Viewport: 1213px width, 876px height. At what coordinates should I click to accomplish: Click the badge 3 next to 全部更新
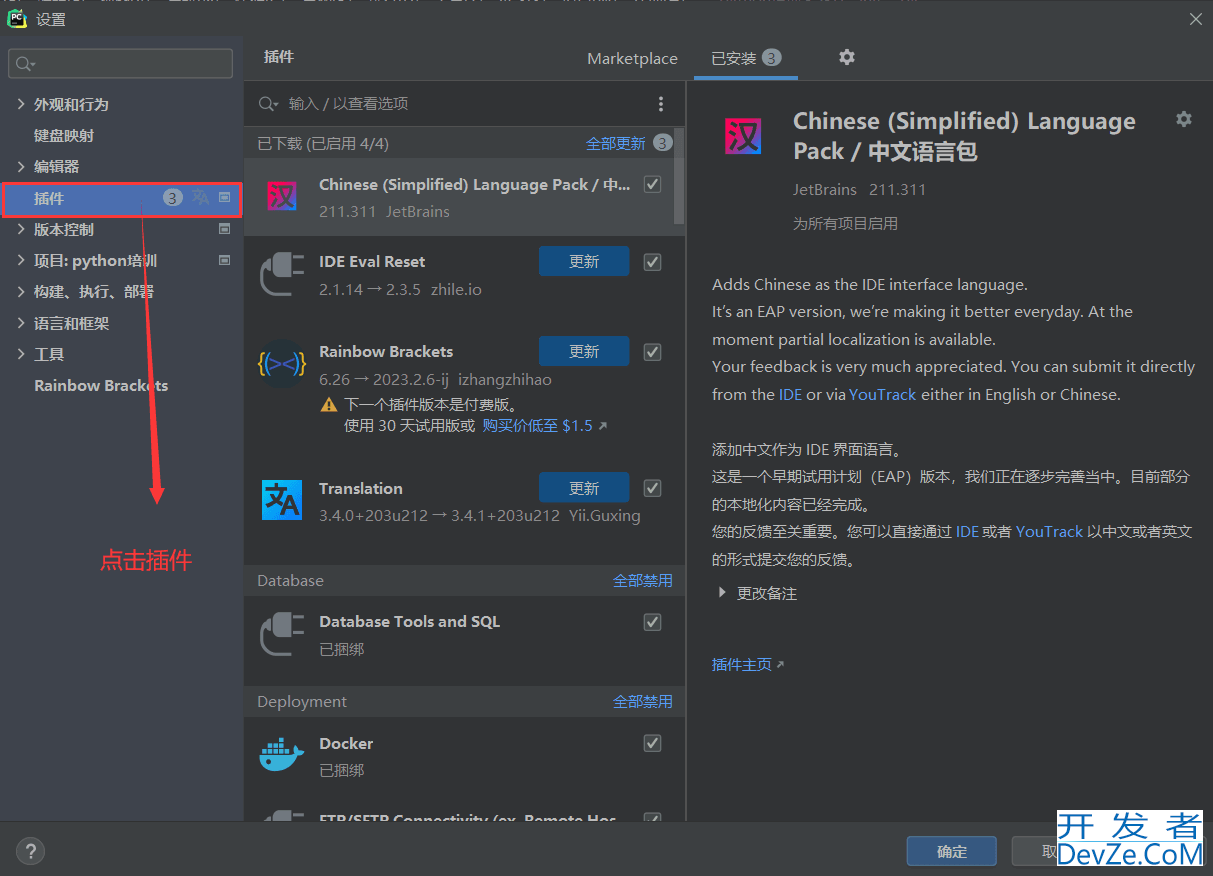[662, 143]
